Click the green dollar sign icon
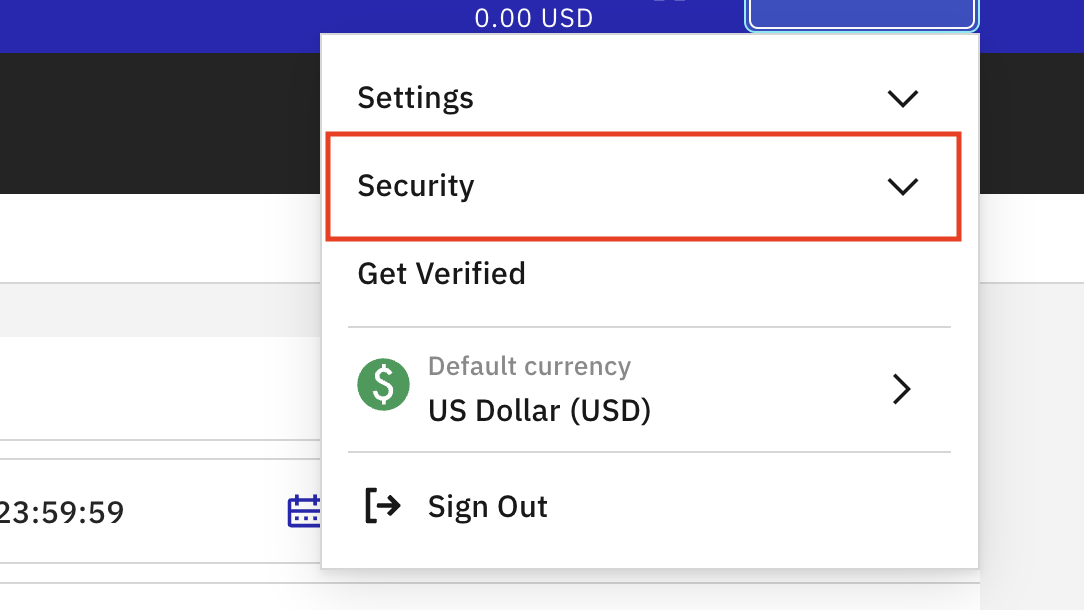Viewport: 1084px width, 610px height. tap(384, 385)
